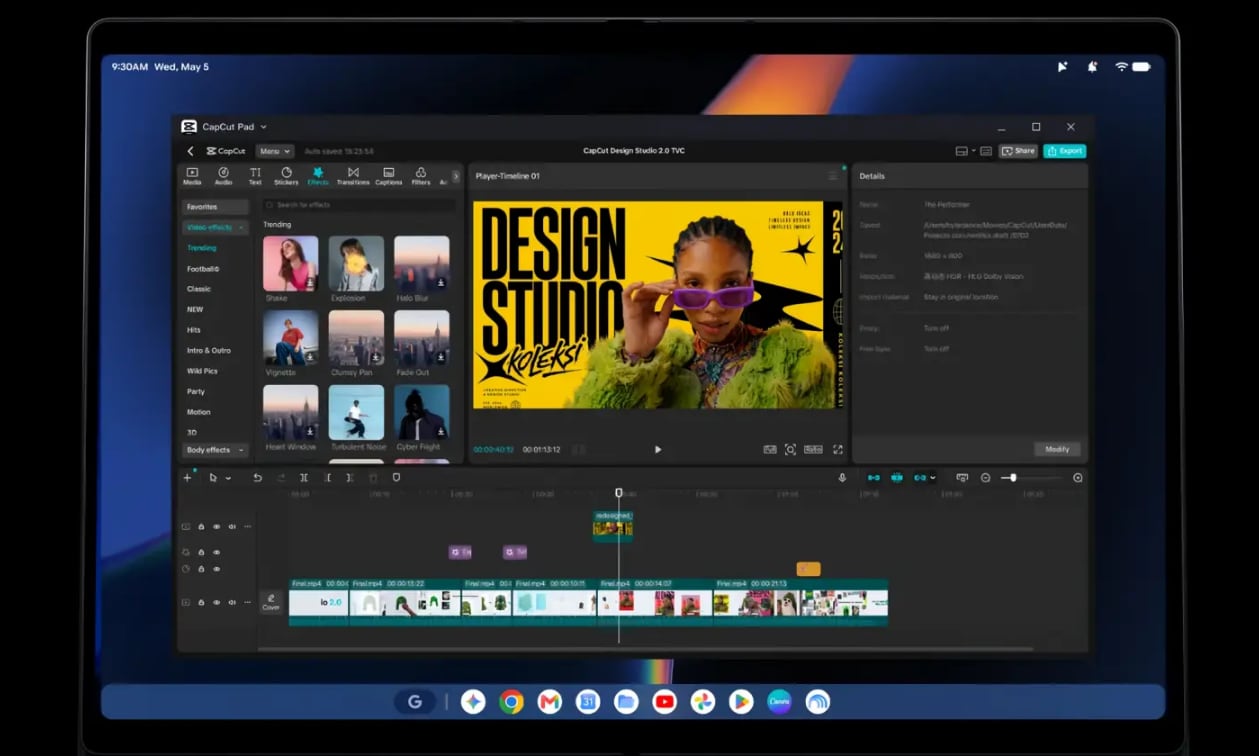Download the Clumsy Pan effect
1259x756 pixels.
click(x=375, y=357)
